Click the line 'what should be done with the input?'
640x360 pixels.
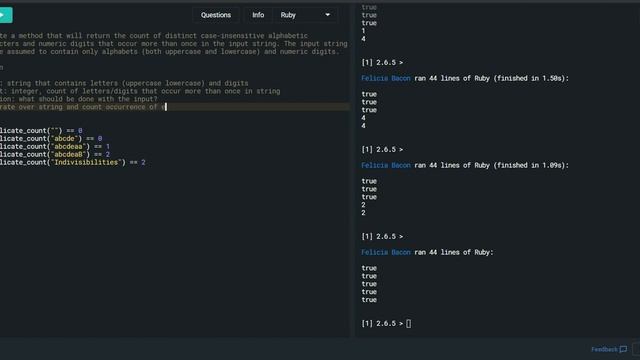point(79,99)
